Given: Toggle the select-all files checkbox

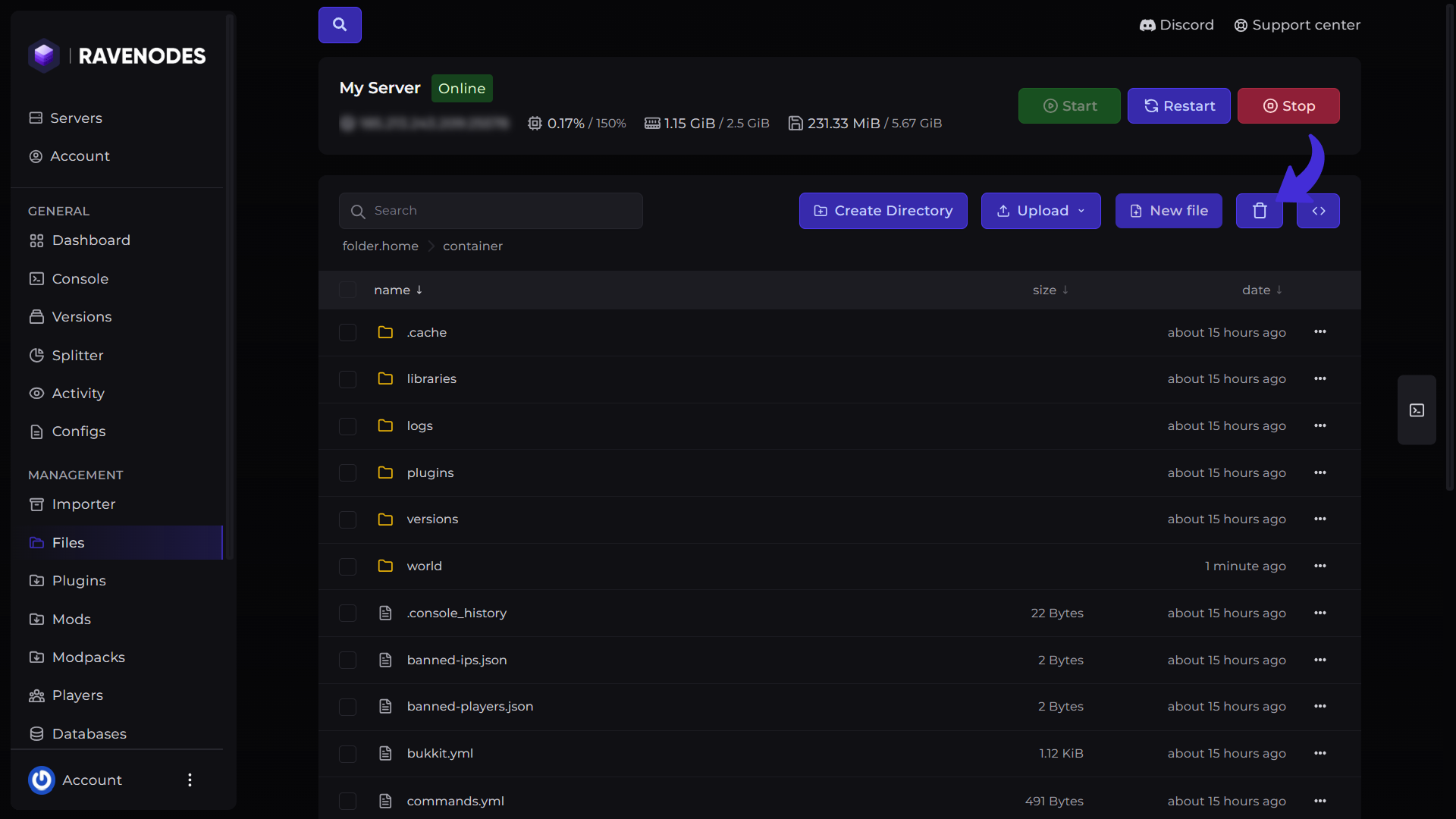Looking at the screenshot, I should point(347,290).
